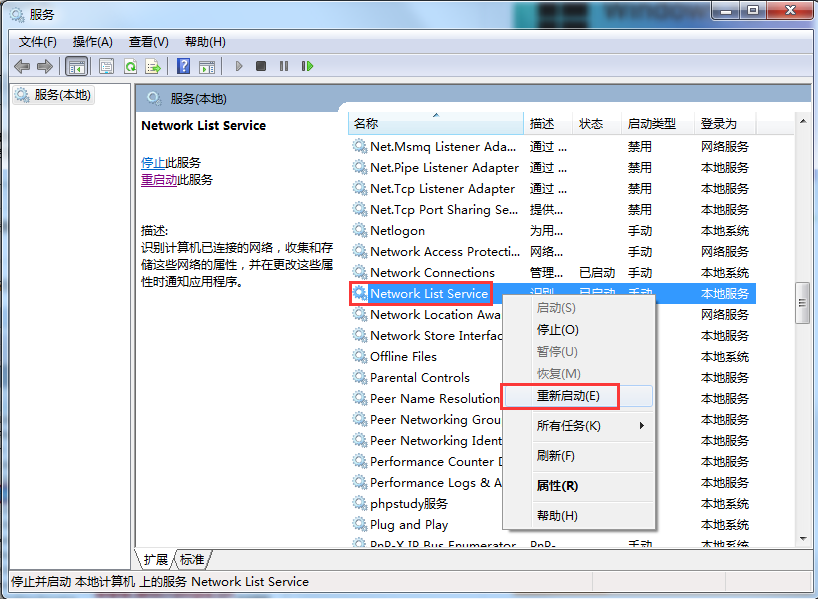Screen dimensions: 818x599
Task: Click the 停止 service link
Action: click(153, 162)
